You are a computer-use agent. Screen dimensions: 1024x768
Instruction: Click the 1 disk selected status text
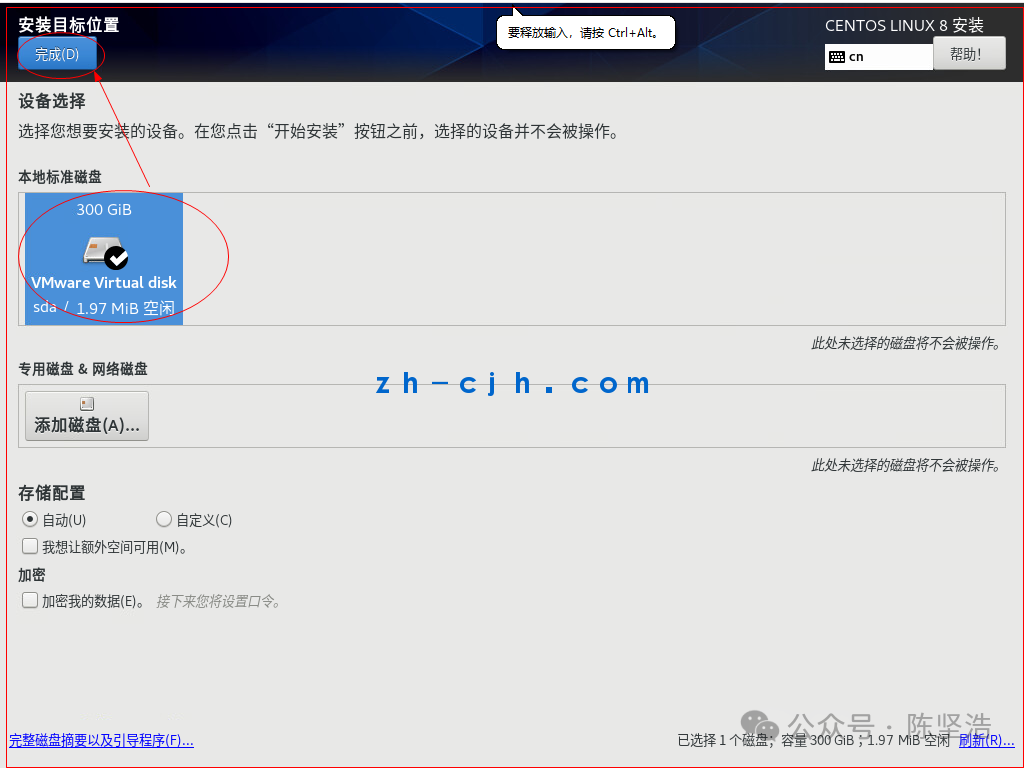pos(814,740)
